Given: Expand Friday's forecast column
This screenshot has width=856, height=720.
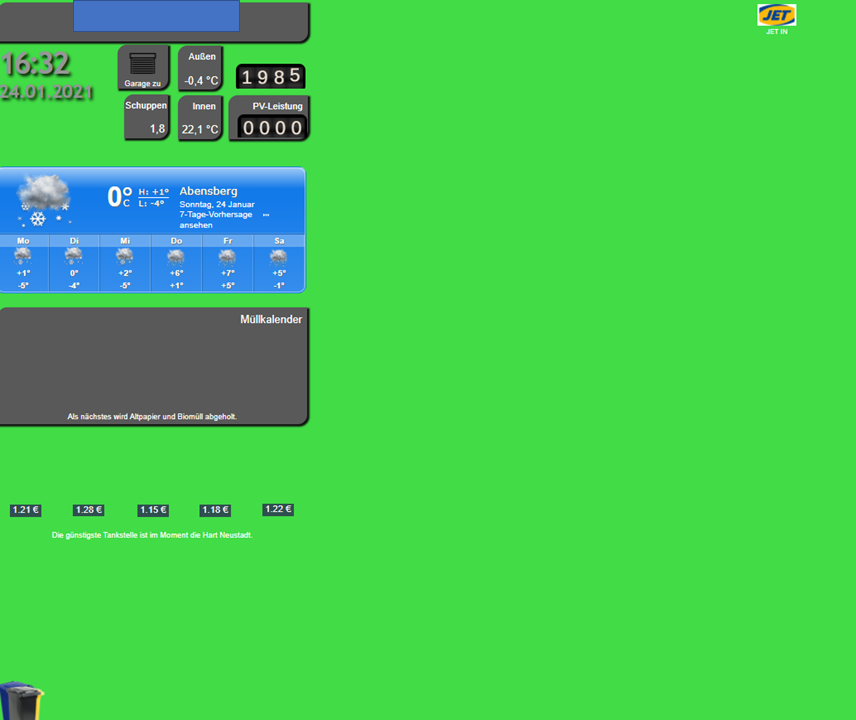Looking at the screenshot, I should (x=227, y=260).
